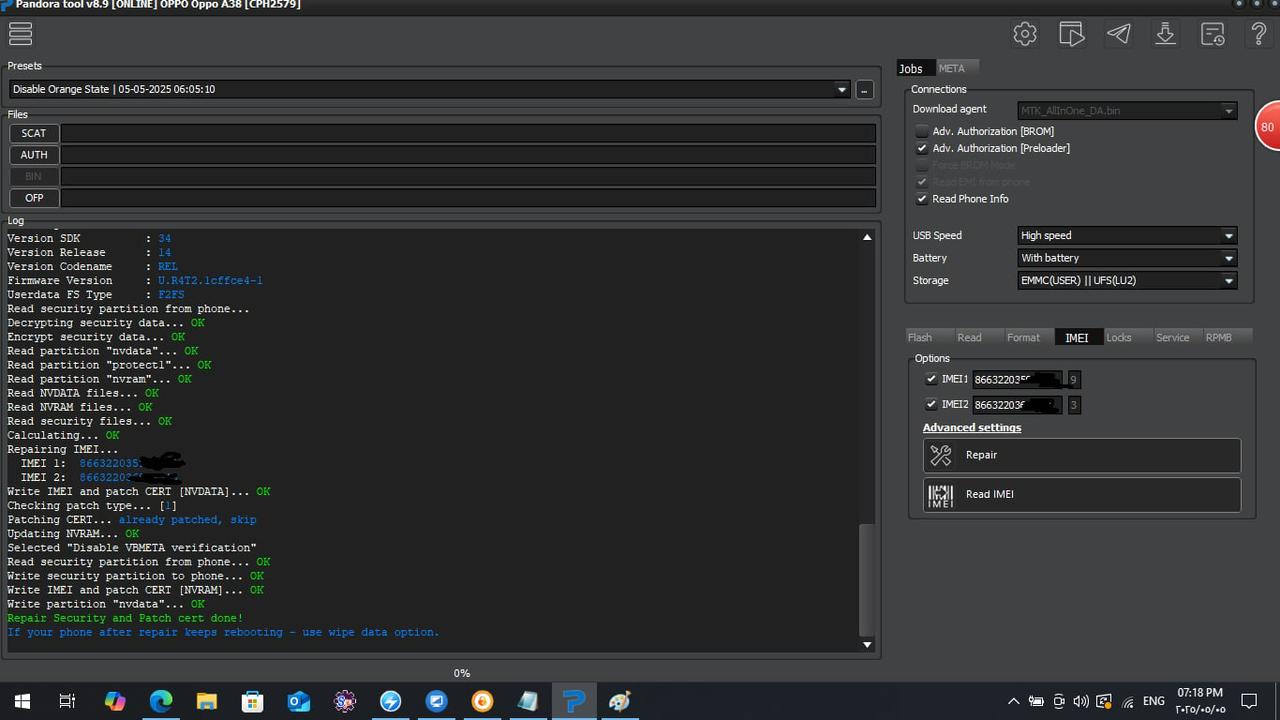Open Telegram paper plane icon

1119,34
